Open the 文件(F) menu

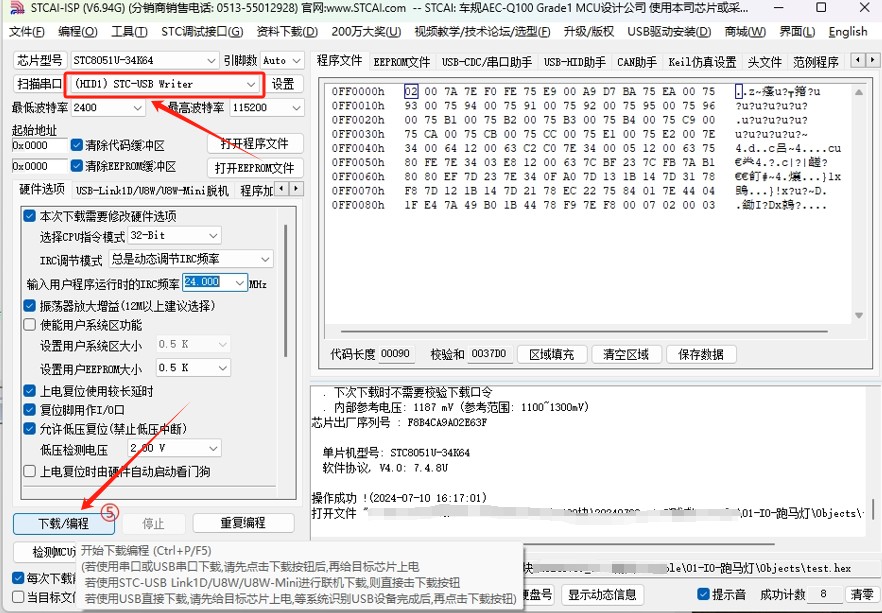point(26,32)
